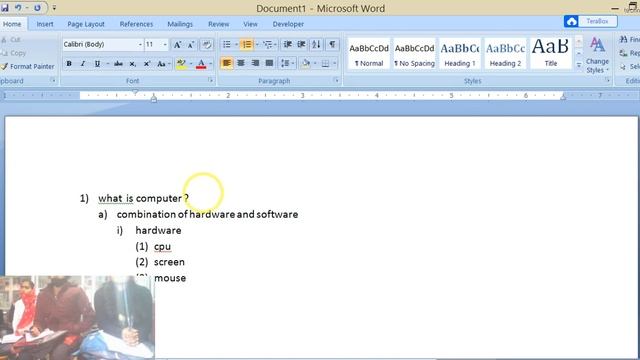Image resolution: width=640 pixels, height=360 pixels.
Task: Open the font size dropdown
Action: click(165, 44)
